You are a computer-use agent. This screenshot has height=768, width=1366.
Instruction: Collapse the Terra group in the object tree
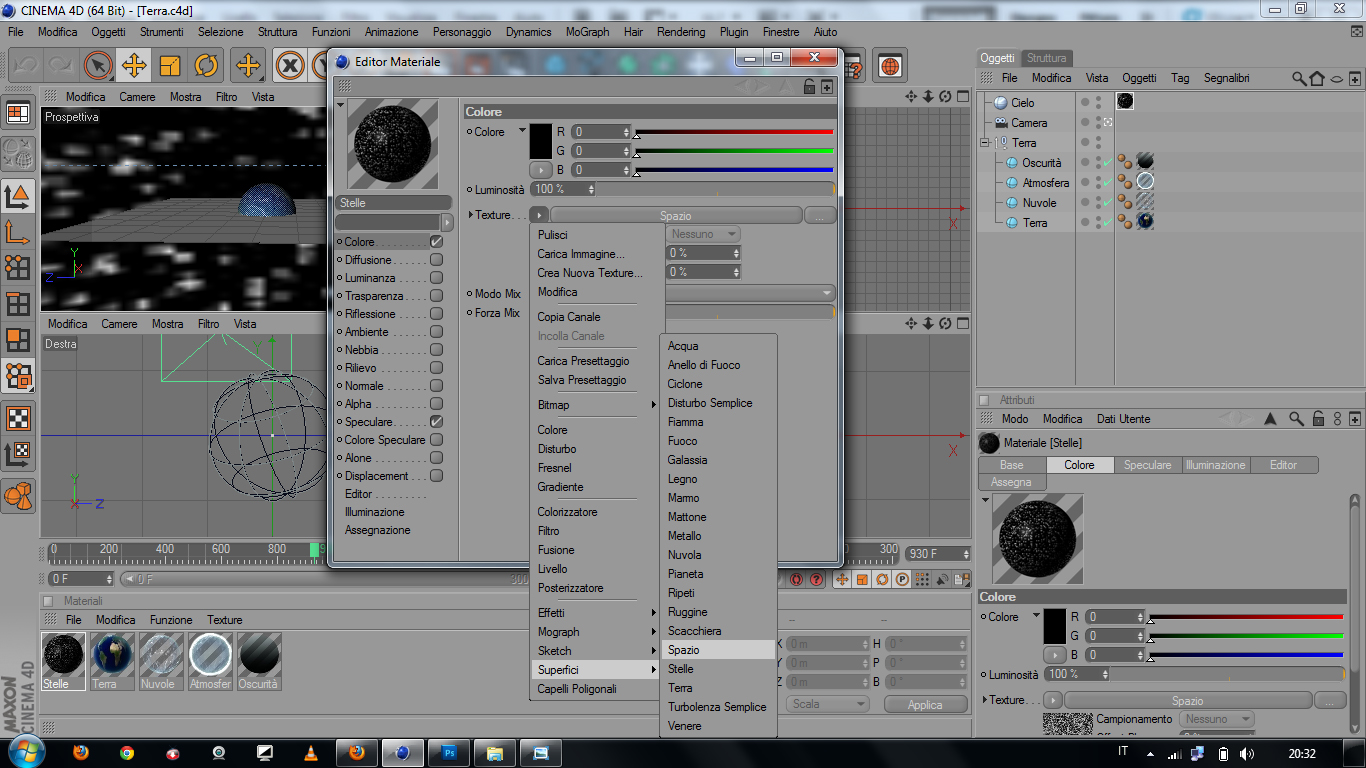[984, 143]
